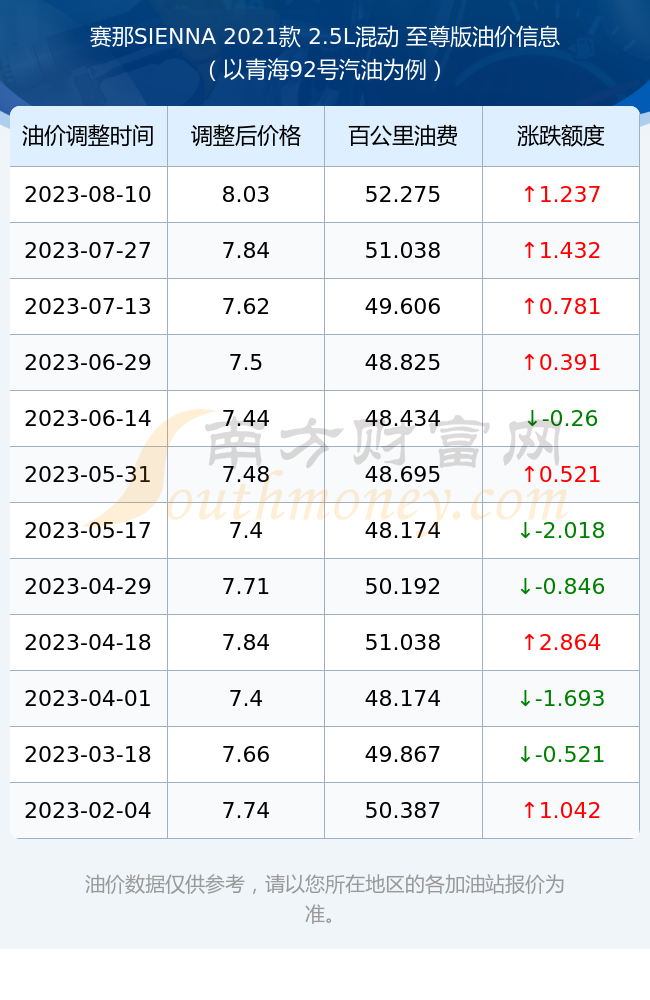Click the 以青海92号汽油为例 subtitle

tap(325, 70)
